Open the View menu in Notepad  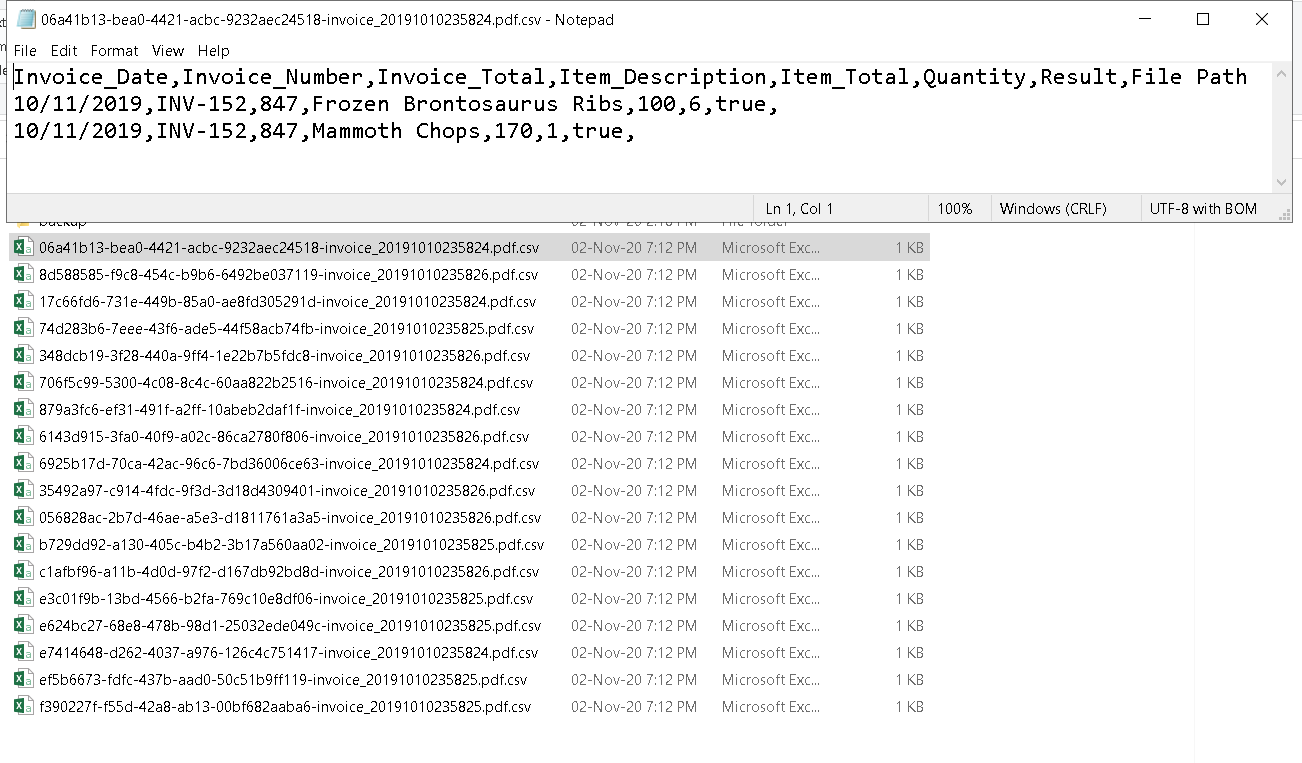168,51
